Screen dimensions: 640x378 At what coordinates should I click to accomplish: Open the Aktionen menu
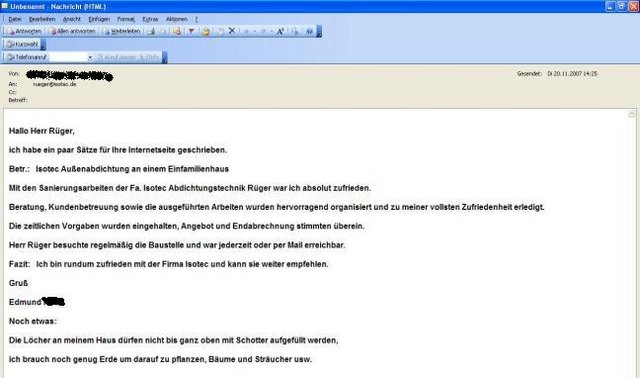tap(177, 19)
